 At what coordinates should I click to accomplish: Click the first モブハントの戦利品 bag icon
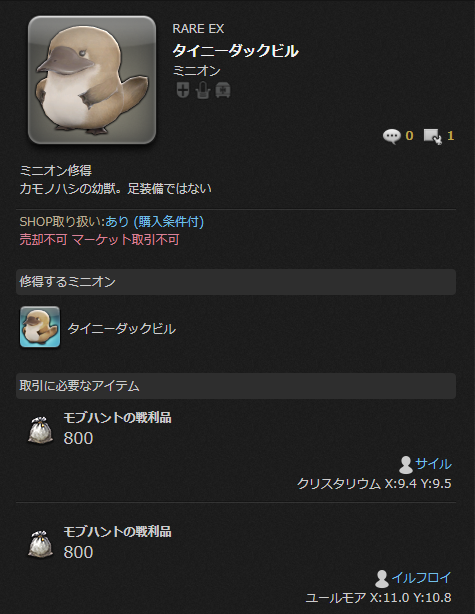40,430
